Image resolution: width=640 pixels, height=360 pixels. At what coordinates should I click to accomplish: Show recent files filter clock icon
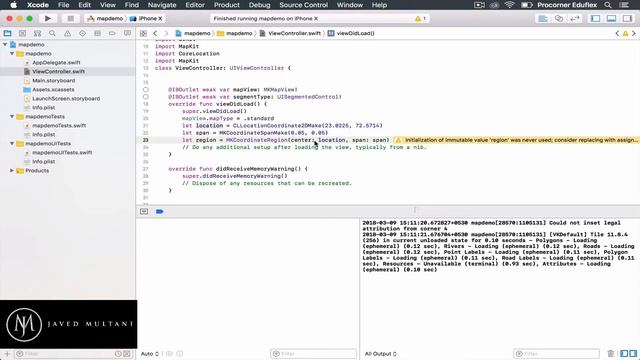[118, 353]
